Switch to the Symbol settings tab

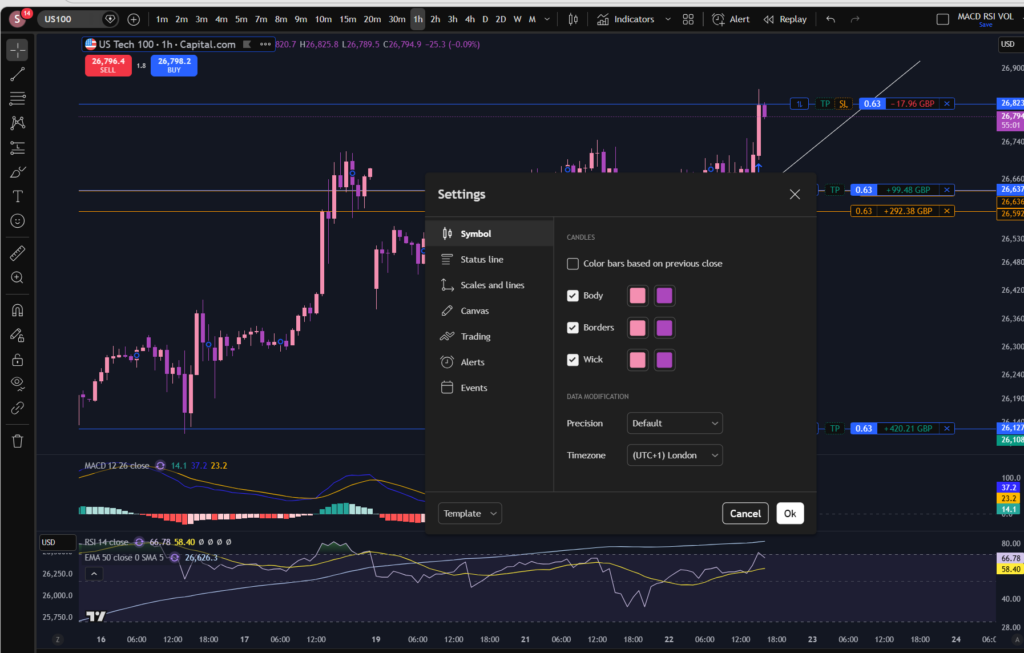click(489, 234)
